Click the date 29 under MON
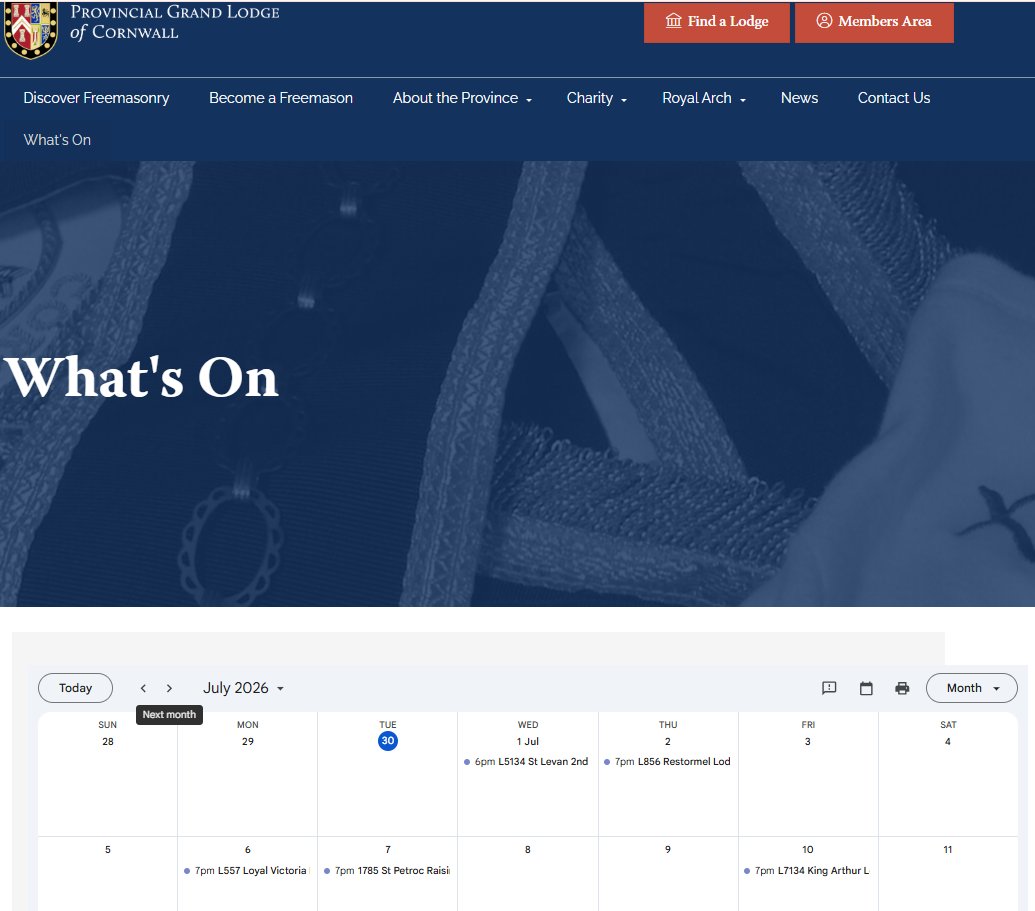The height and width of the screenshot is (911, 1035). pyautogui.click(x=248, y=741)
